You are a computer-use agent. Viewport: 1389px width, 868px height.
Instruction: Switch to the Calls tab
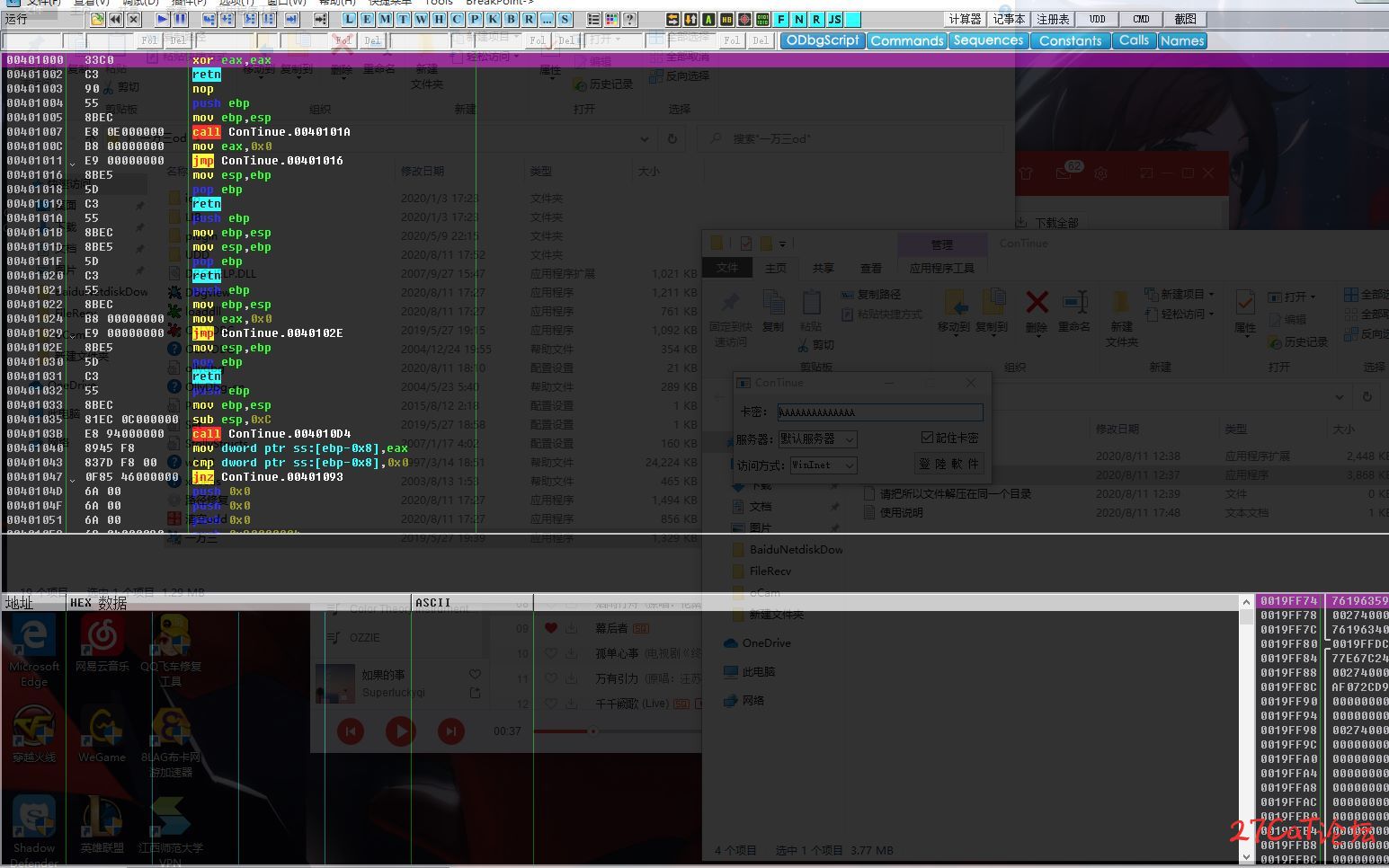click(1134, 40)
